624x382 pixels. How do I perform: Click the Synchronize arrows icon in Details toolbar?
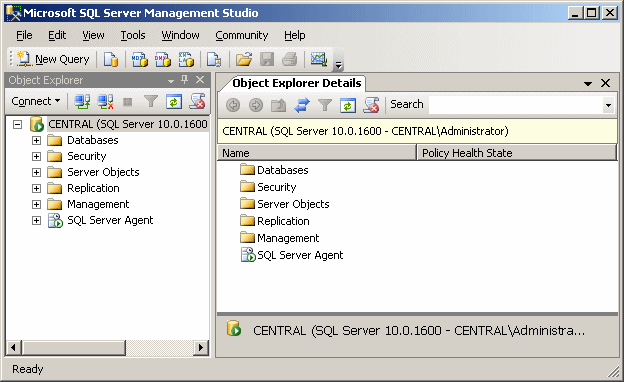[302, 105]
